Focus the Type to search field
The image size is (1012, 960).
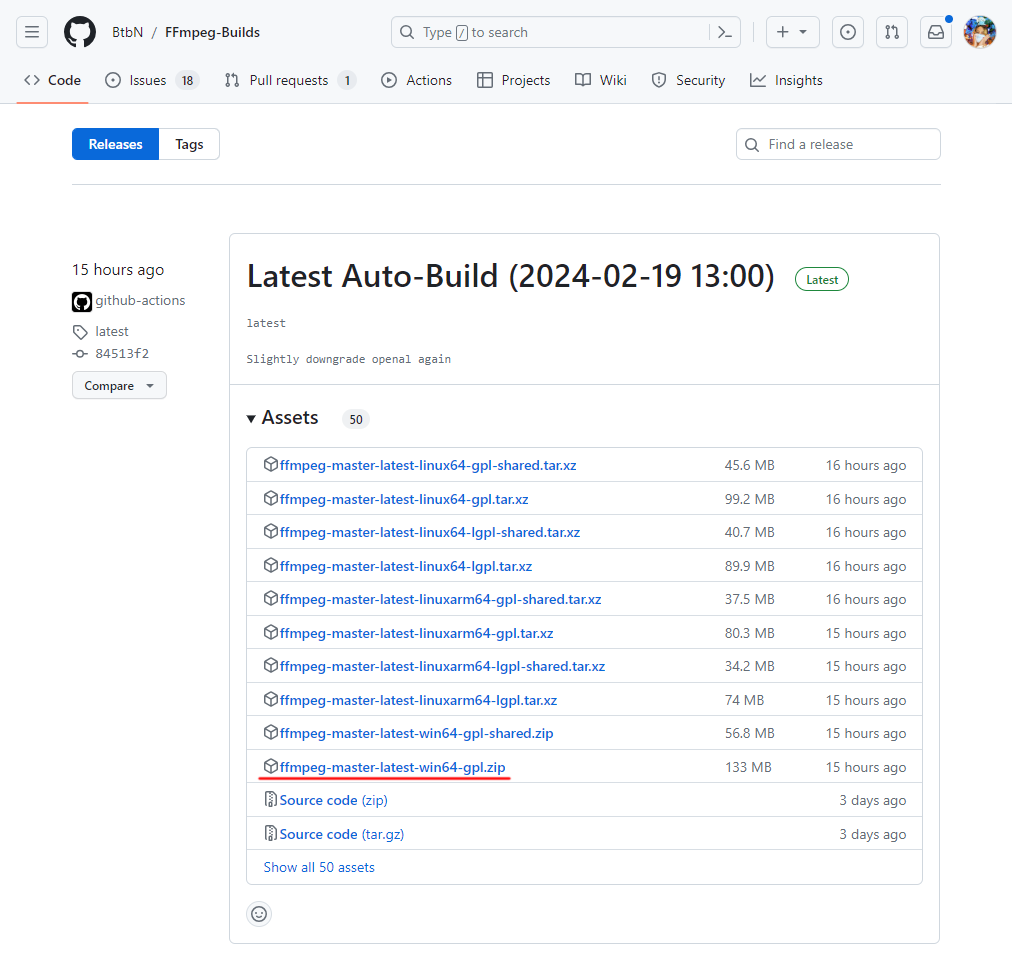[x=565, y=32]
